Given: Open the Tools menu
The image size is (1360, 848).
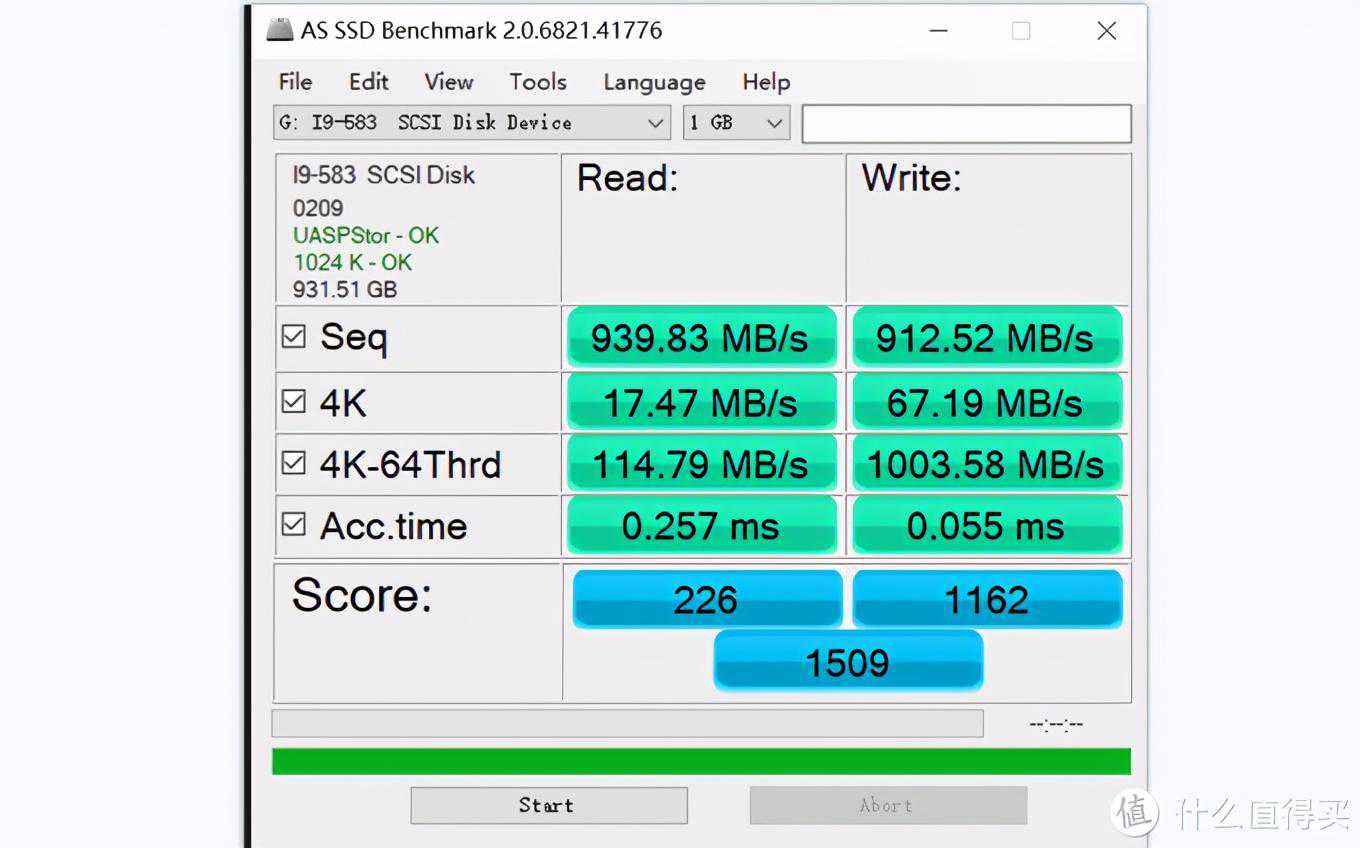Looking at the screenshot, I should 538,82.
